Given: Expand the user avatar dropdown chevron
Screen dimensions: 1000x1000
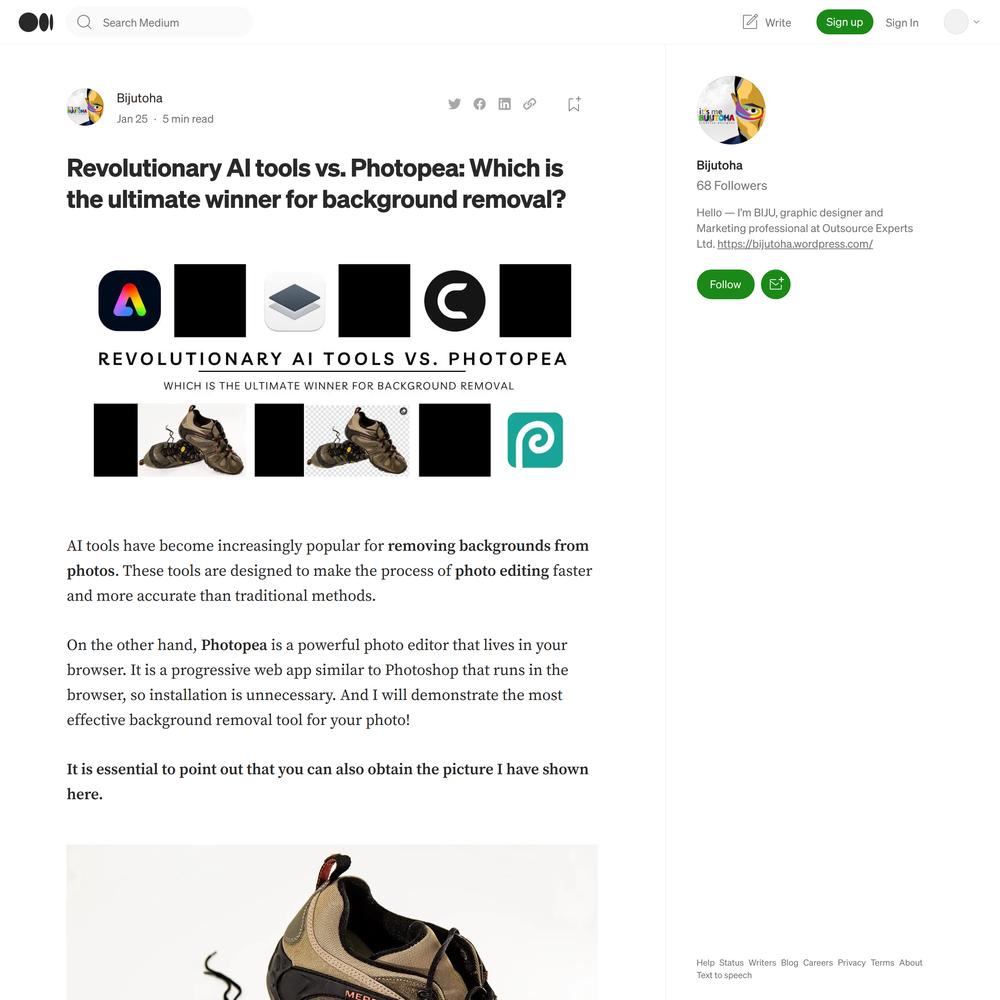Looking at the screenshot, I should pyautogui.click(x=976, y=22).
